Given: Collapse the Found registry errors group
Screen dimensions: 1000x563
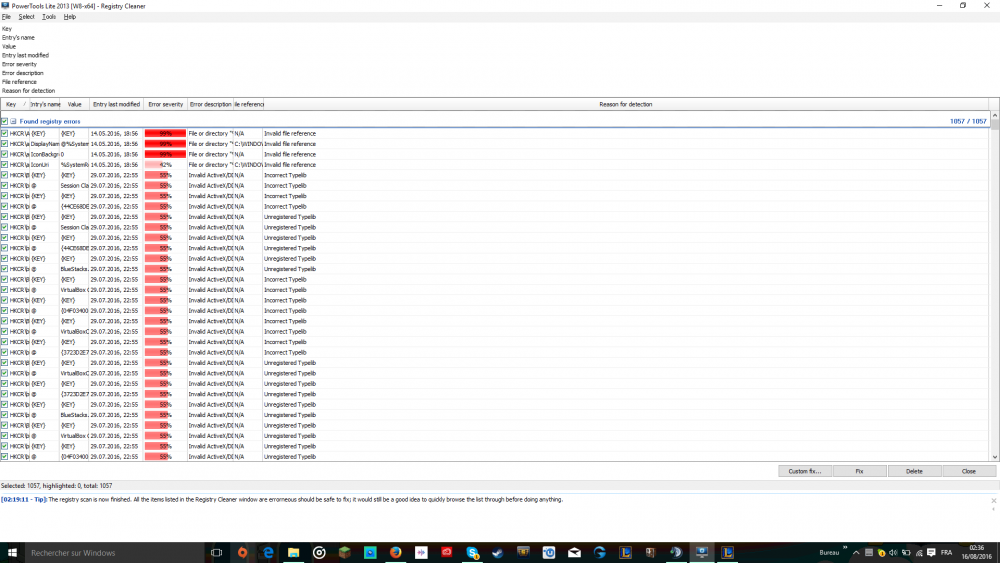Looking at the screenshot, I should pos(14,121).
